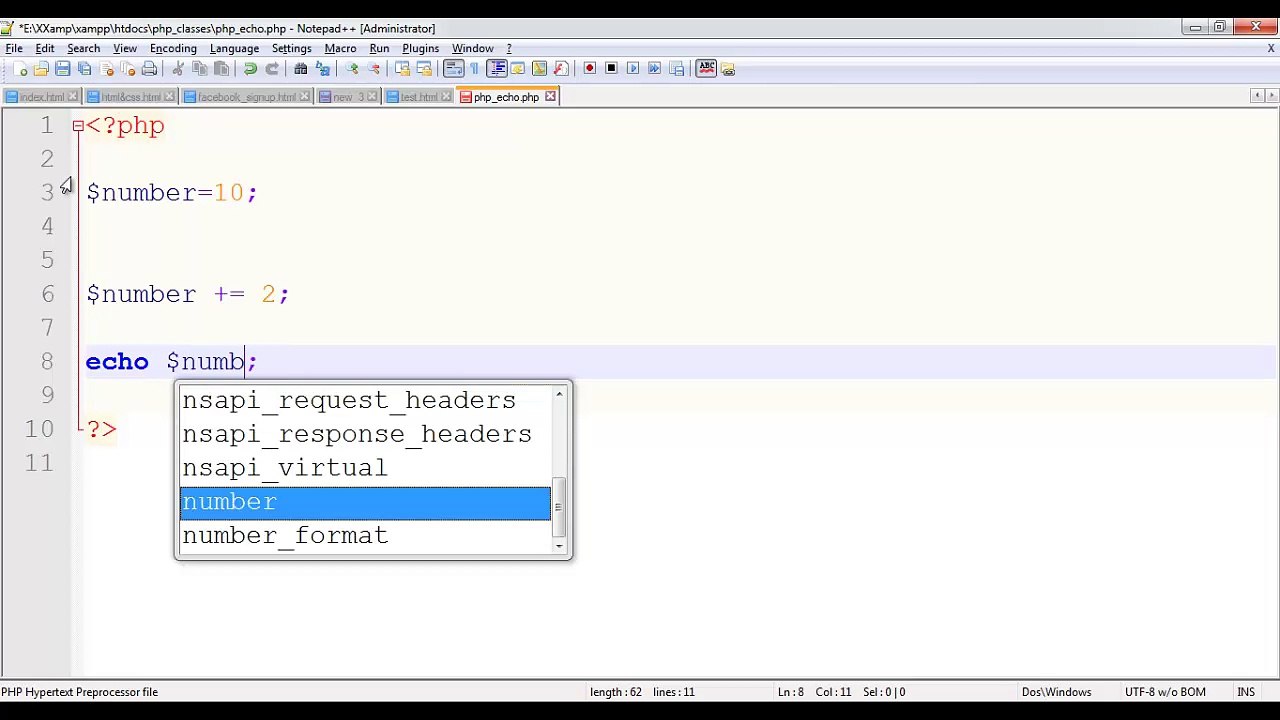Undo the last edit via toolbar

tap(250, 69)
